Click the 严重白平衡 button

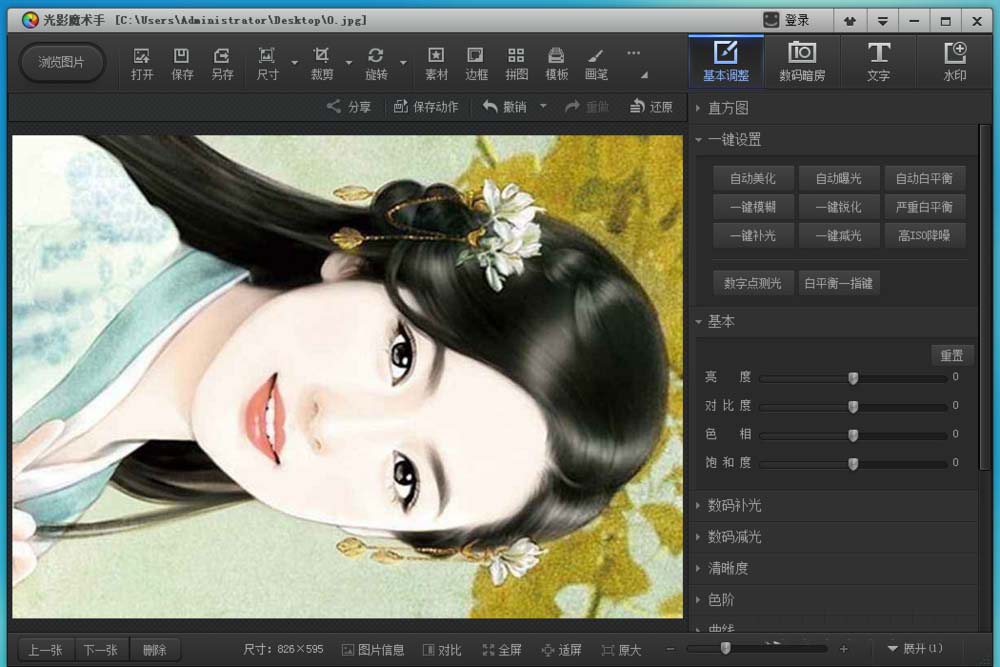[924, 207]
